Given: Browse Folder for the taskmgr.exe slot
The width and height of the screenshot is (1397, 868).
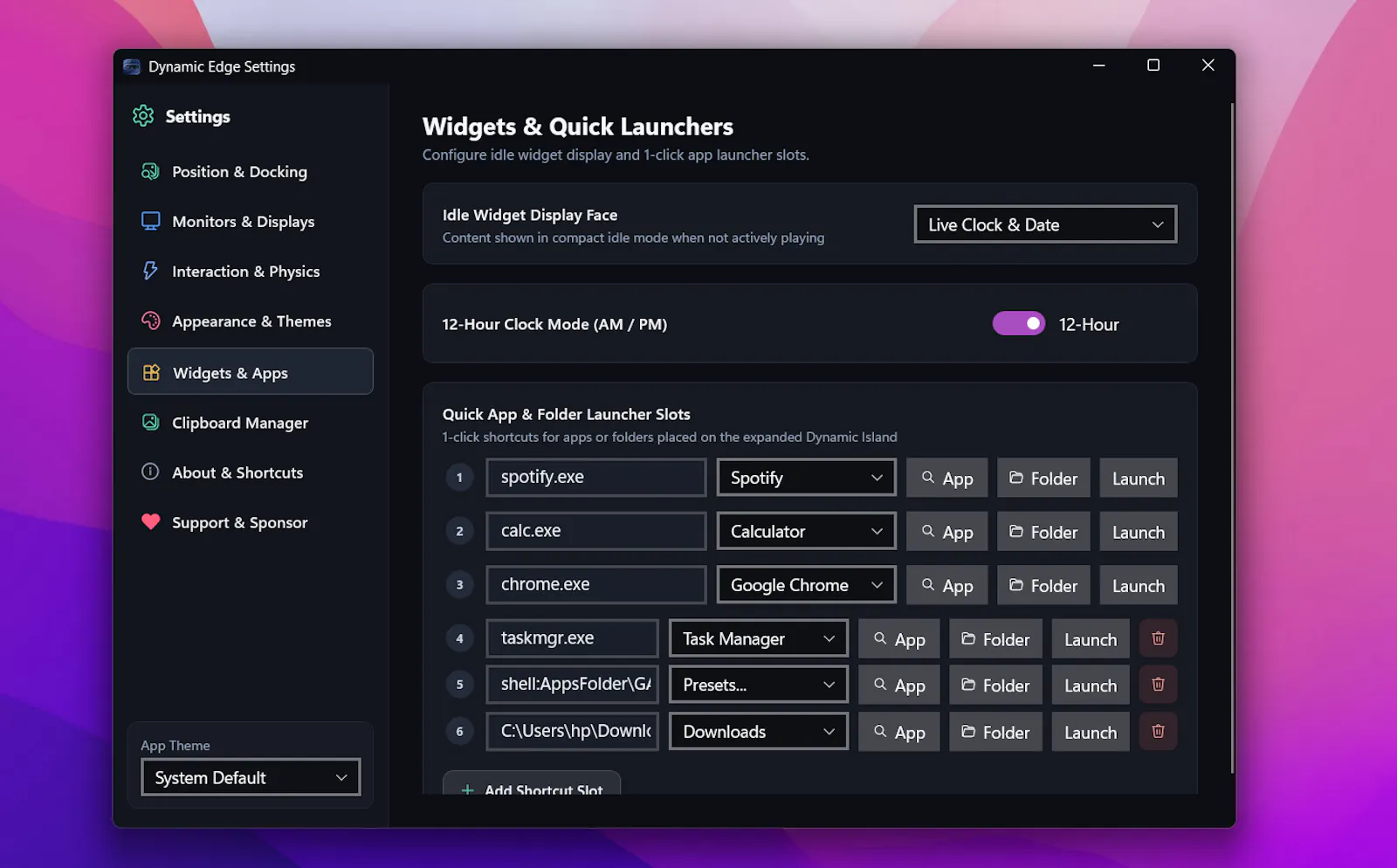Looking at the screenshot, I should [995, 638].
